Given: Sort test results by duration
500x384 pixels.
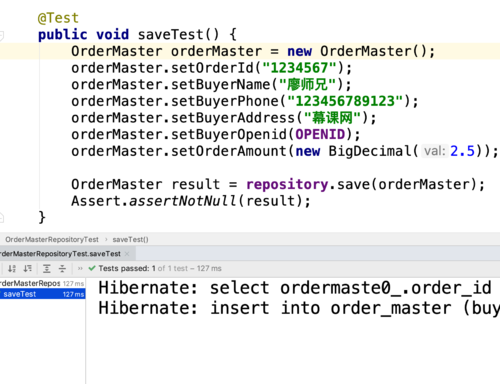Looking at the screenshot, I should pos(28,269).
